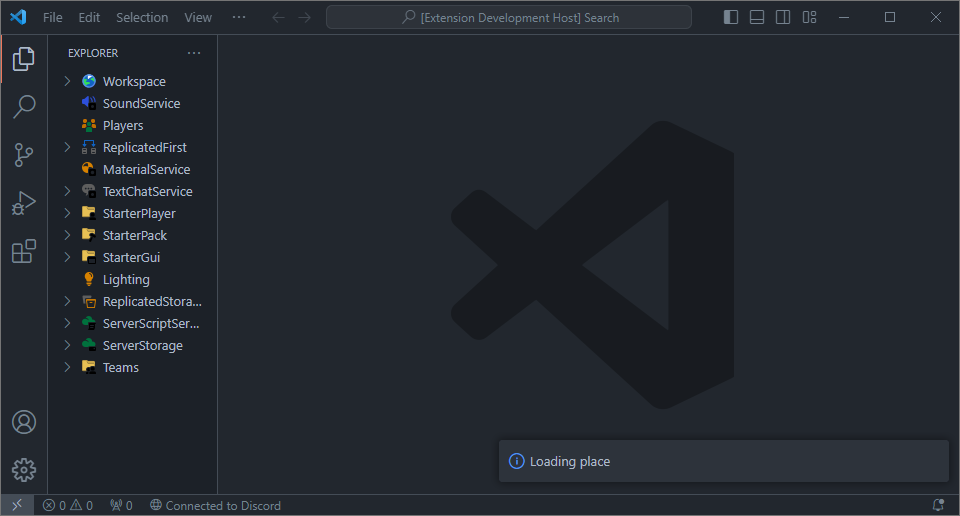The width and height of the screenshot is (960, 516).
Task: Click the Lighting bulb icon
Action: click(89, 279)
